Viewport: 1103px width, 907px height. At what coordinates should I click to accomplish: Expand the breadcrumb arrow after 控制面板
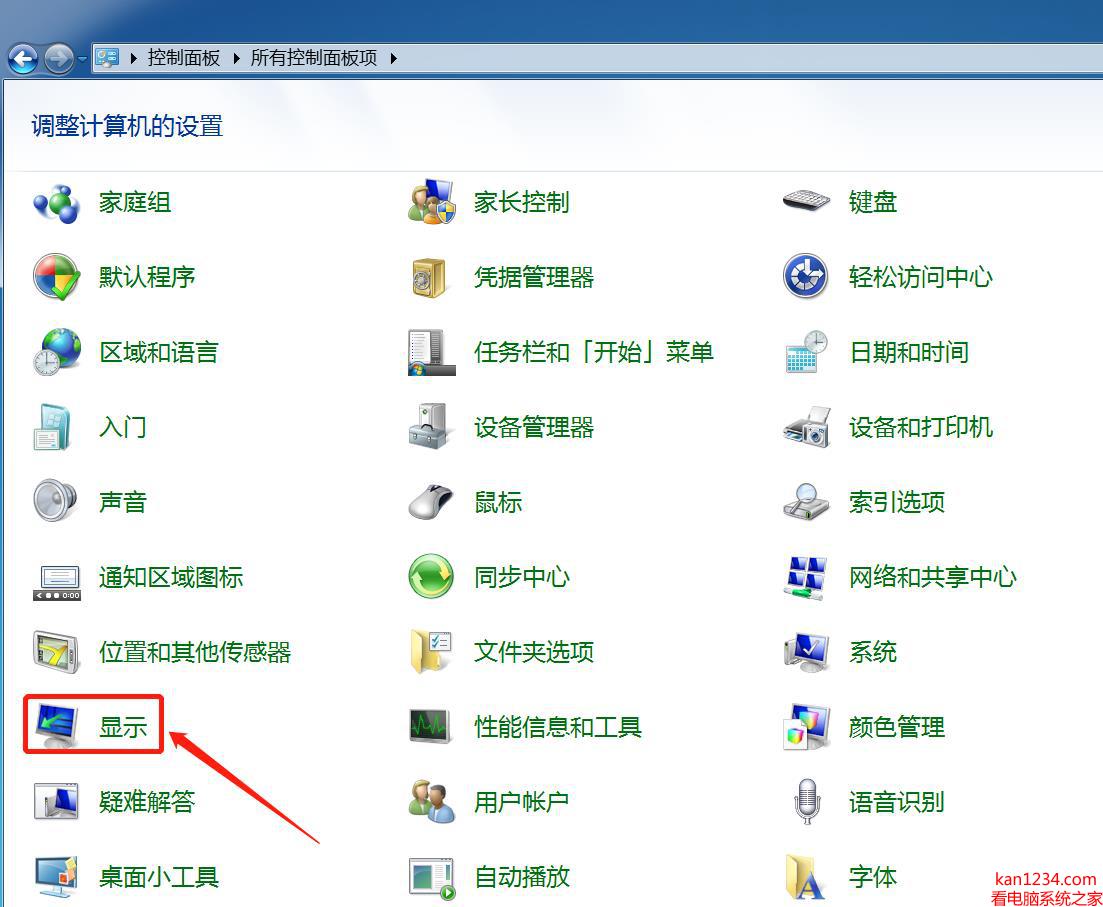click(237, 58)
